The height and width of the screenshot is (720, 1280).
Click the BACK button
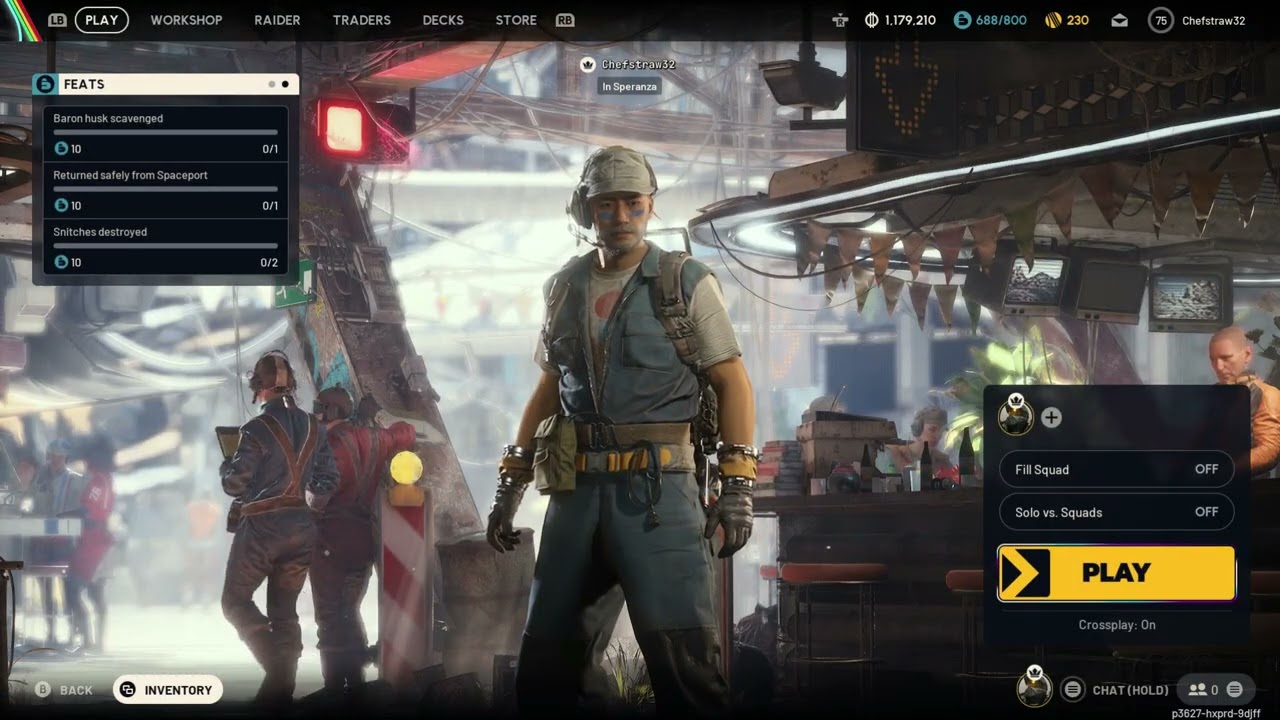click(x=64, y=690)
